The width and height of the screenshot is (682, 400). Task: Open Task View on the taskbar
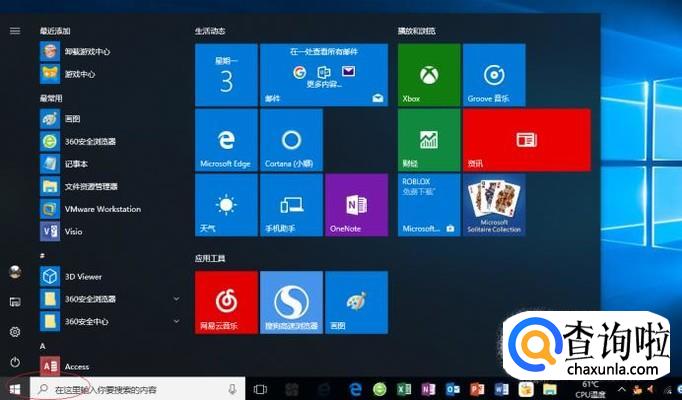(261, 389)
